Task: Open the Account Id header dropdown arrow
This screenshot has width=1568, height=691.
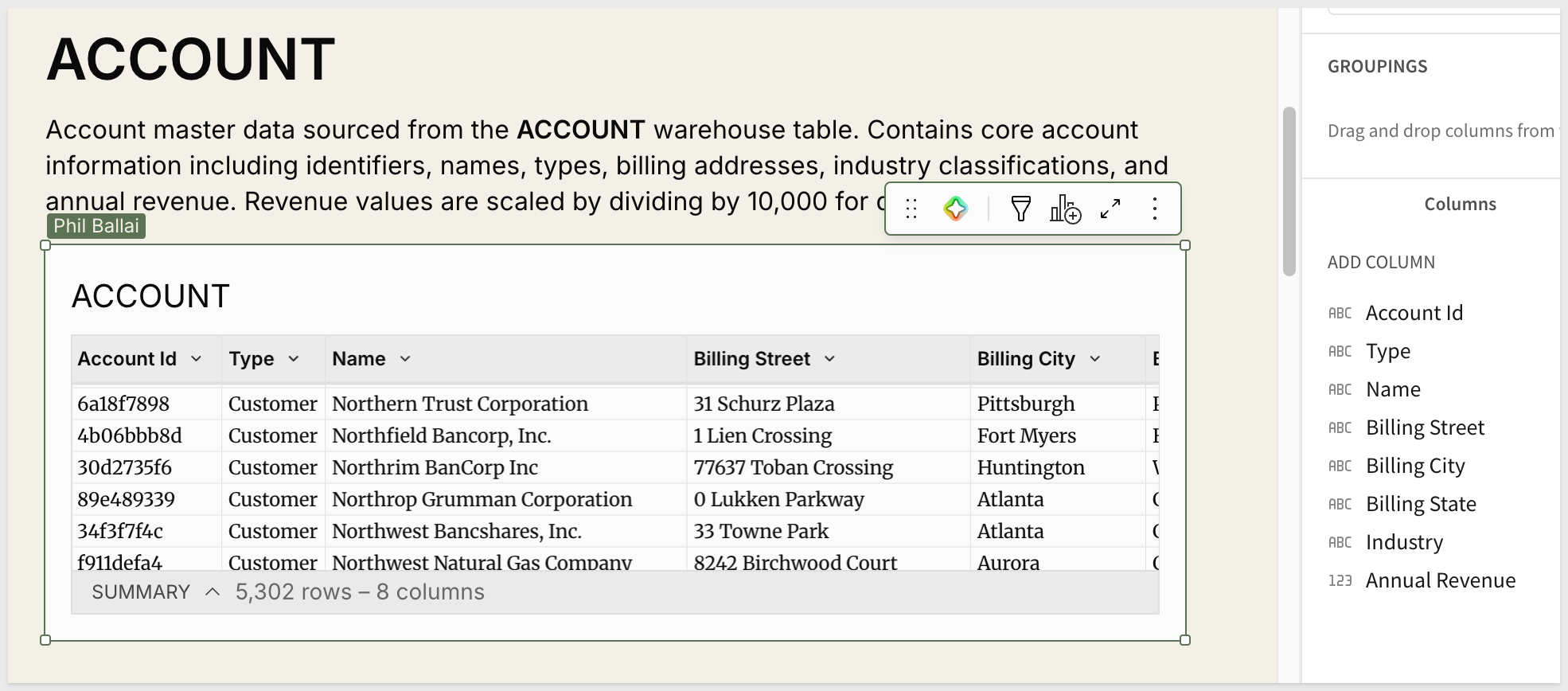Action: [196, 359]
